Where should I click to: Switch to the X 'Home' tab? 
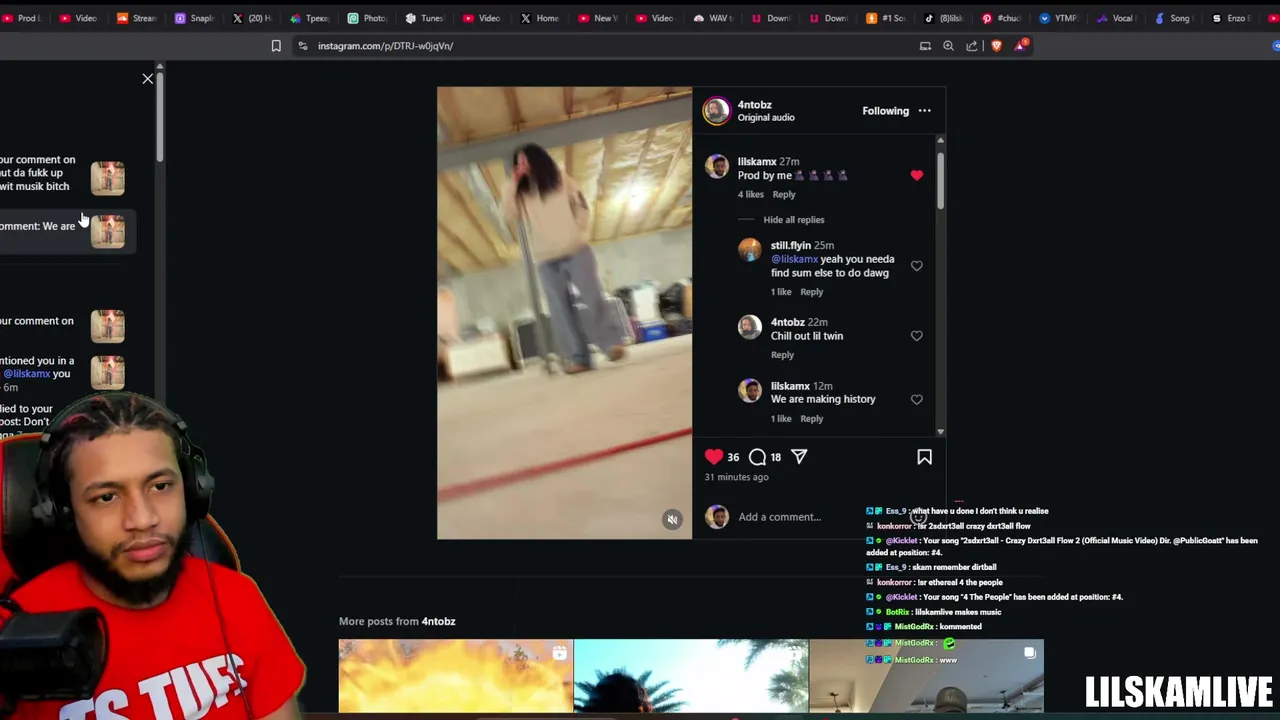pyautogui.click(x=540, y=18)
